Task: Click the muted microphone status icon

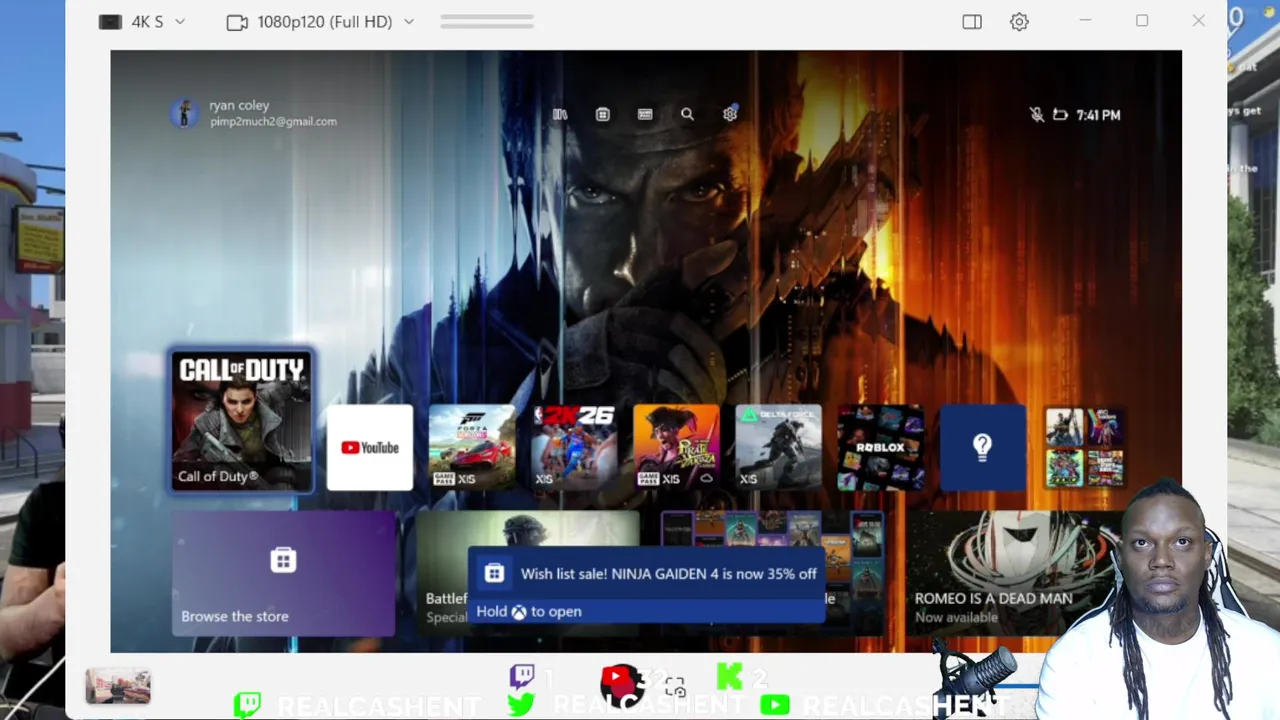Action: pos(1037,115)
